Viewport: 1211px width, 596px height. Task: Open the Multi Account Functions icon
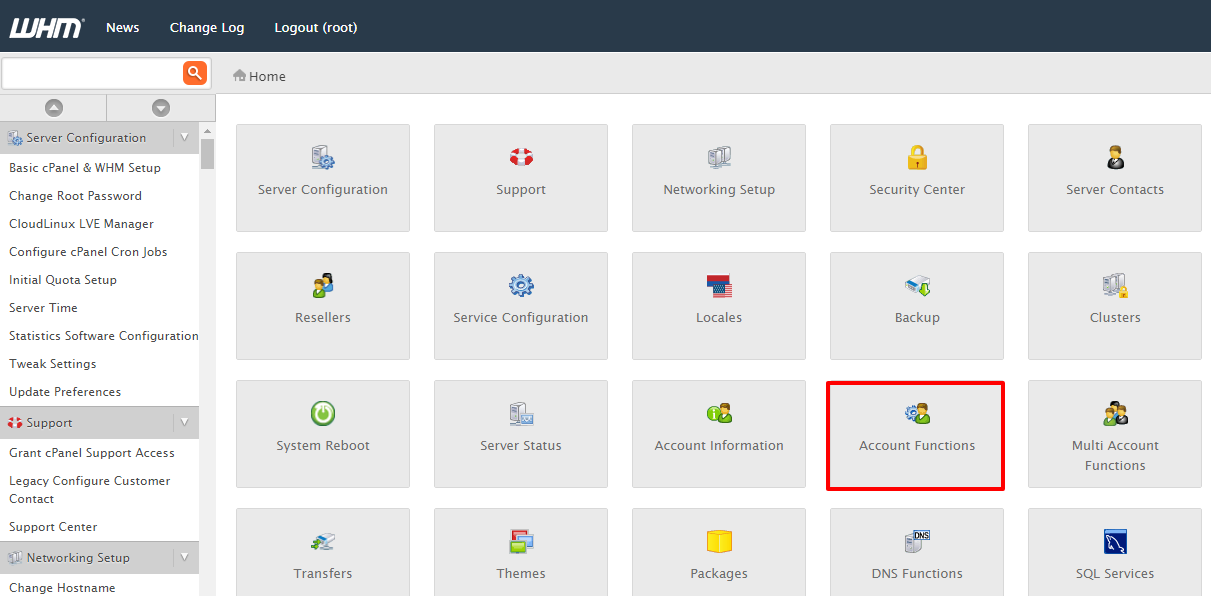click(x=1115, y=413)
